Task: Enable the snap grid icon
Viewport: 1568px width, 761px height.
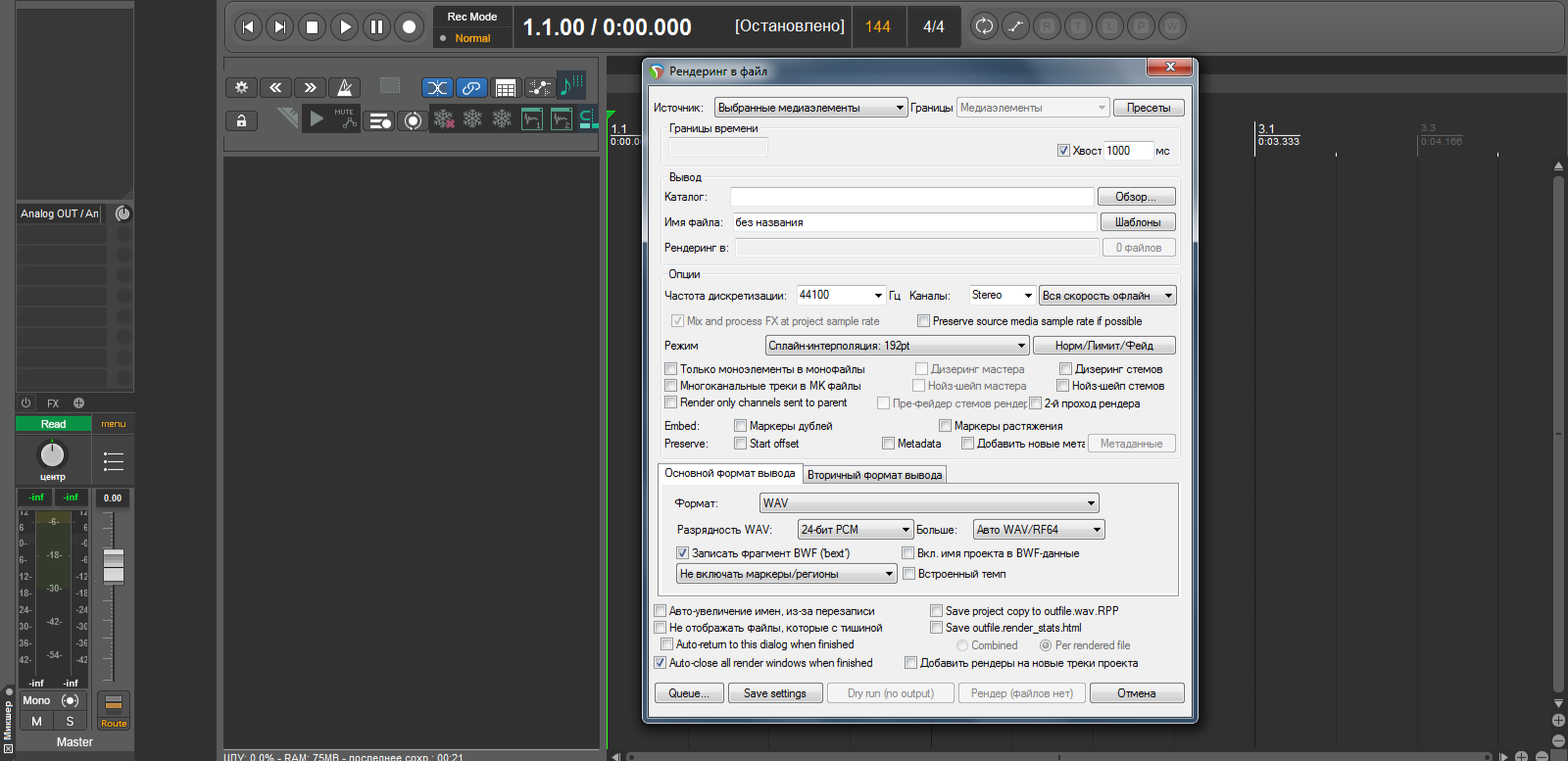Action: point(506,88)
